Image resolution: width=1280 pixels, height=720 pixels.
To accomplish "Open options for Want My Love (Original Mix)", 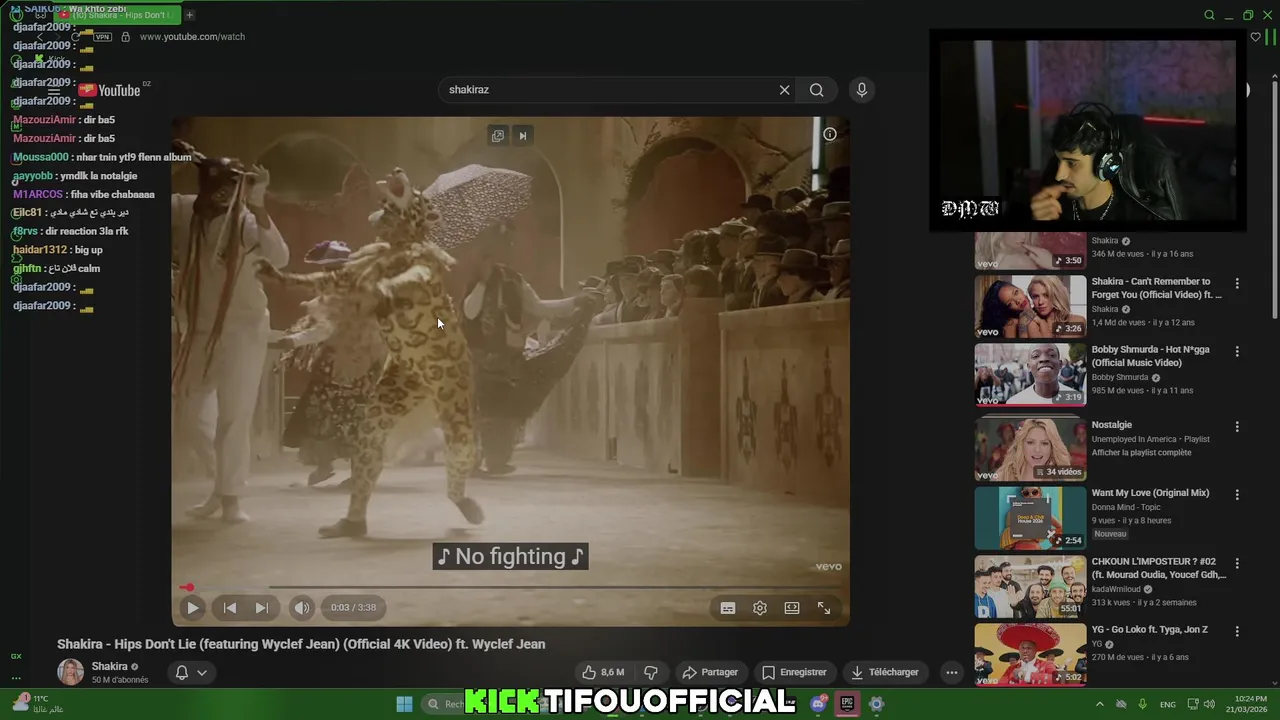I will pos(1237,495).
